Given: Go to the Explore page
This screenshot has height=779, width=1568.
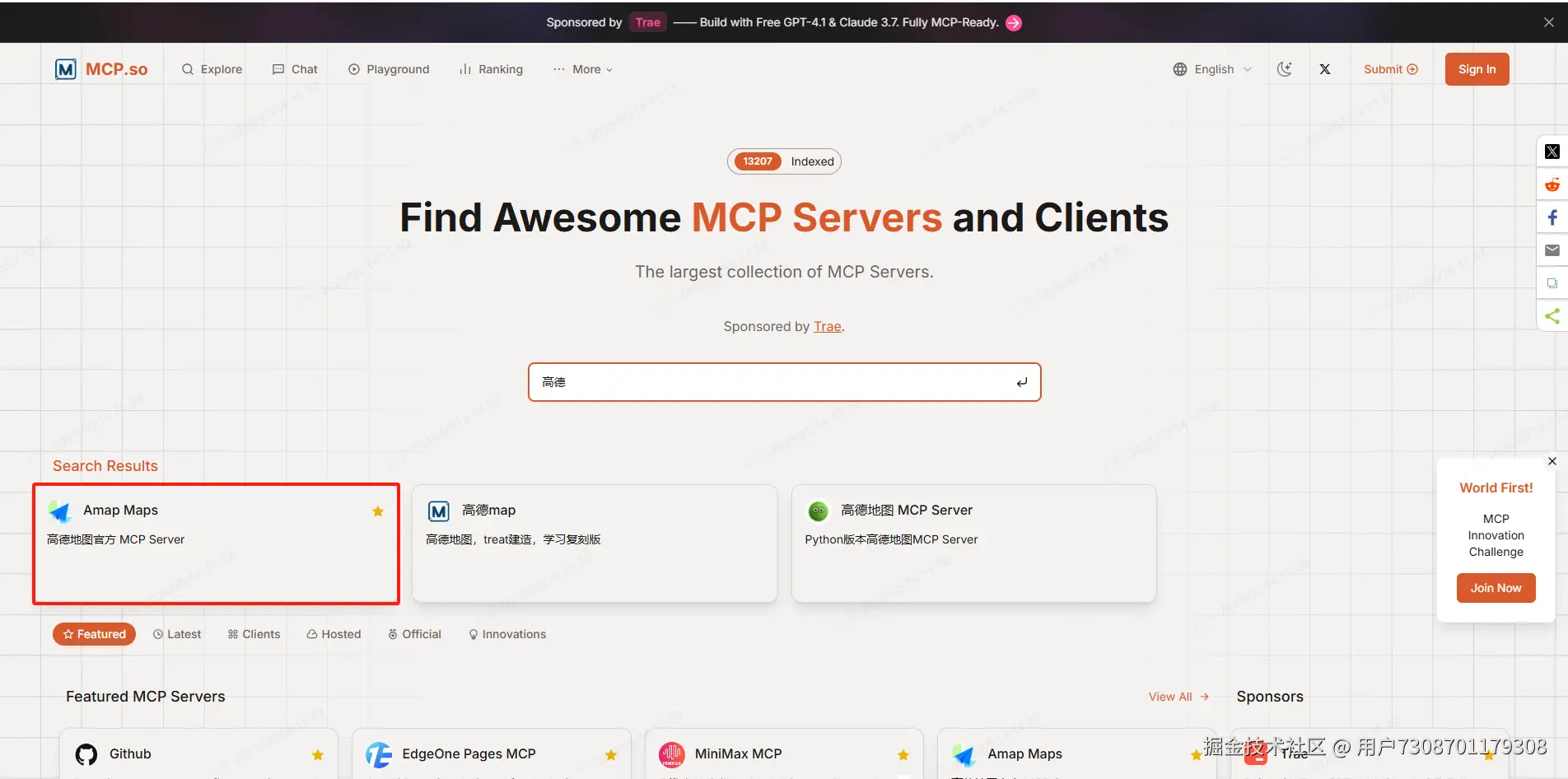Looking at the screenshot, I should [212, 69].
